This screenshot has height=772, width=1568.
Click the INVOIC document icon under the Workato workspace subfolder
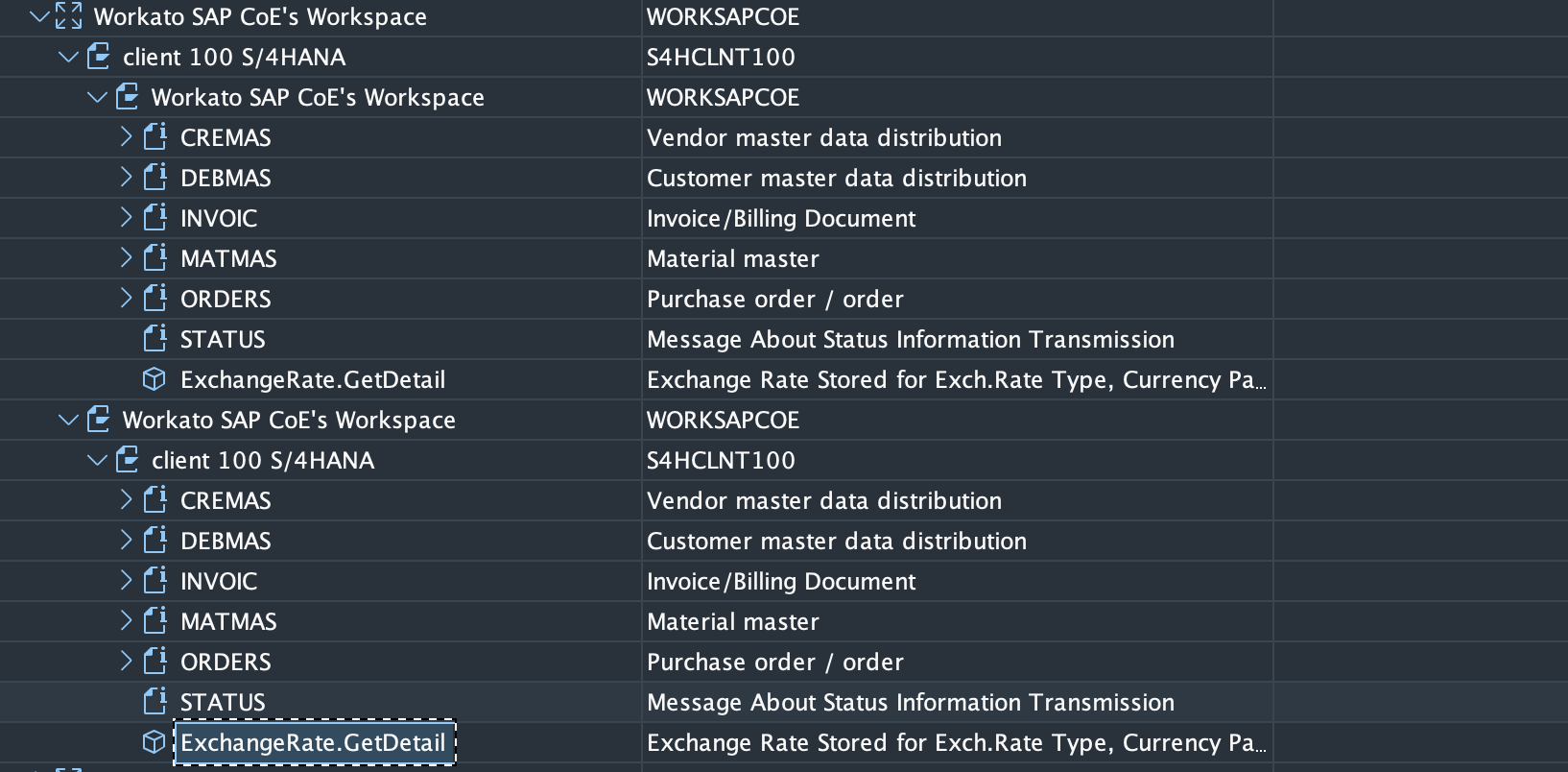[x=154, y=218]
